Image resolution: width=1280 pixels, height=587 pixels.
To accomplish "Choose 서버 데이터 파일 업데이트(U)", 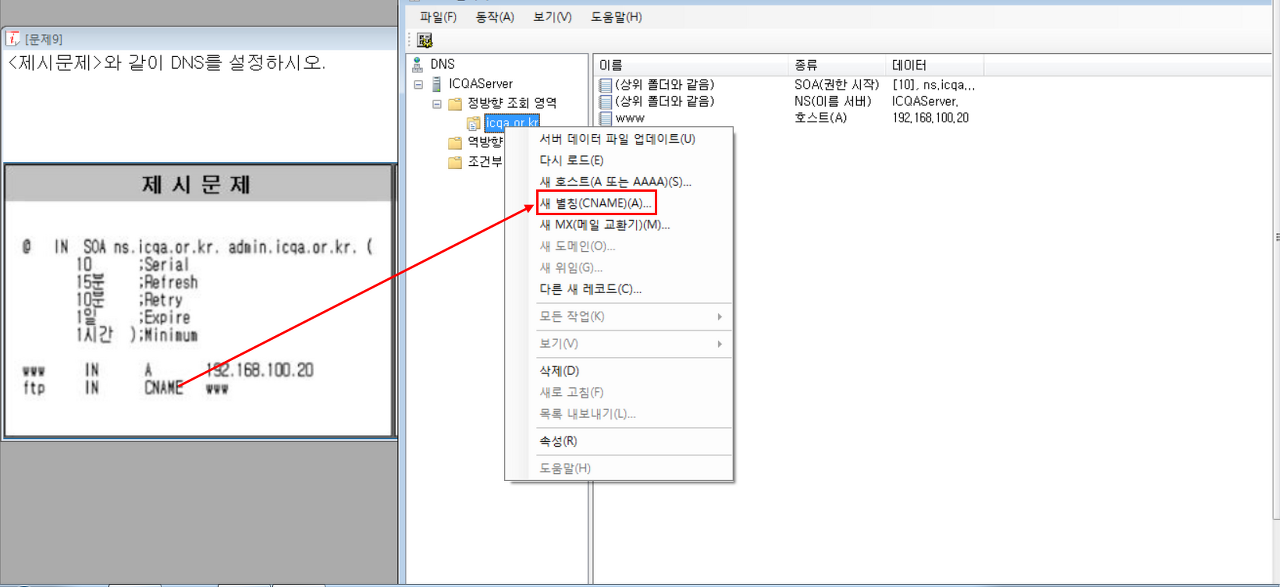I will pos(619,139).
